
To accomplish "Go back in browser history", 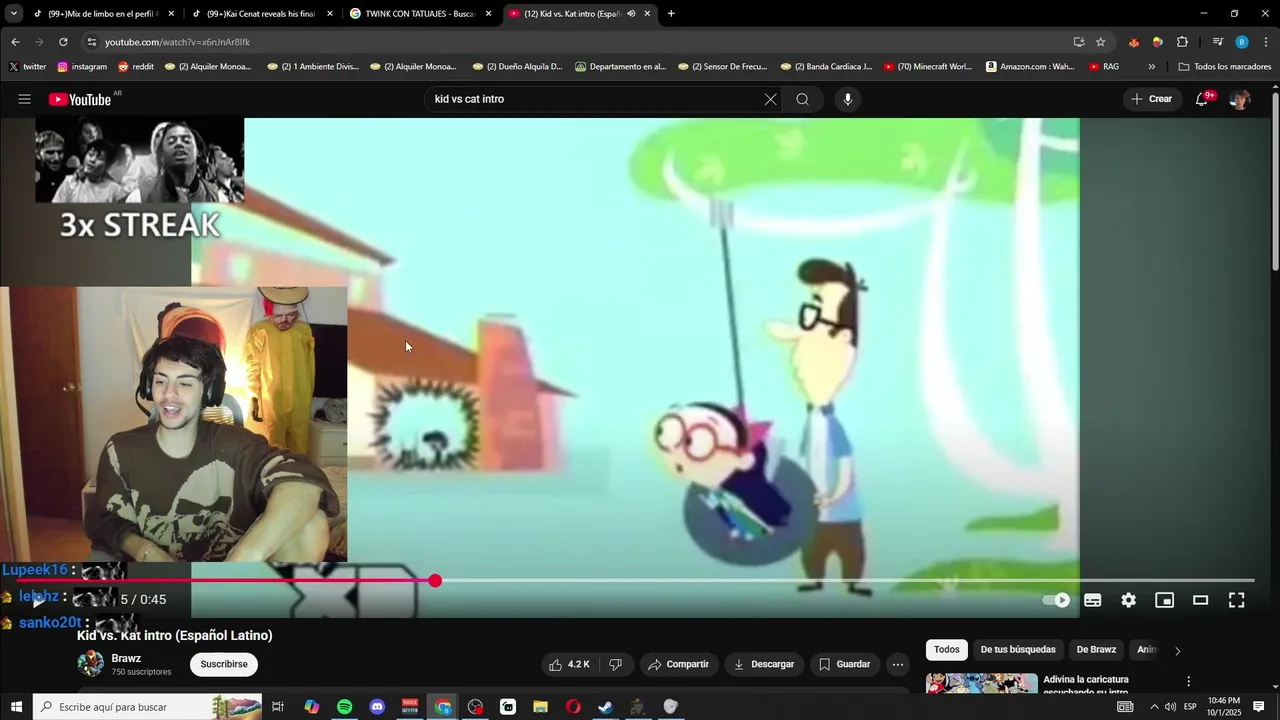I will (15, 42).
